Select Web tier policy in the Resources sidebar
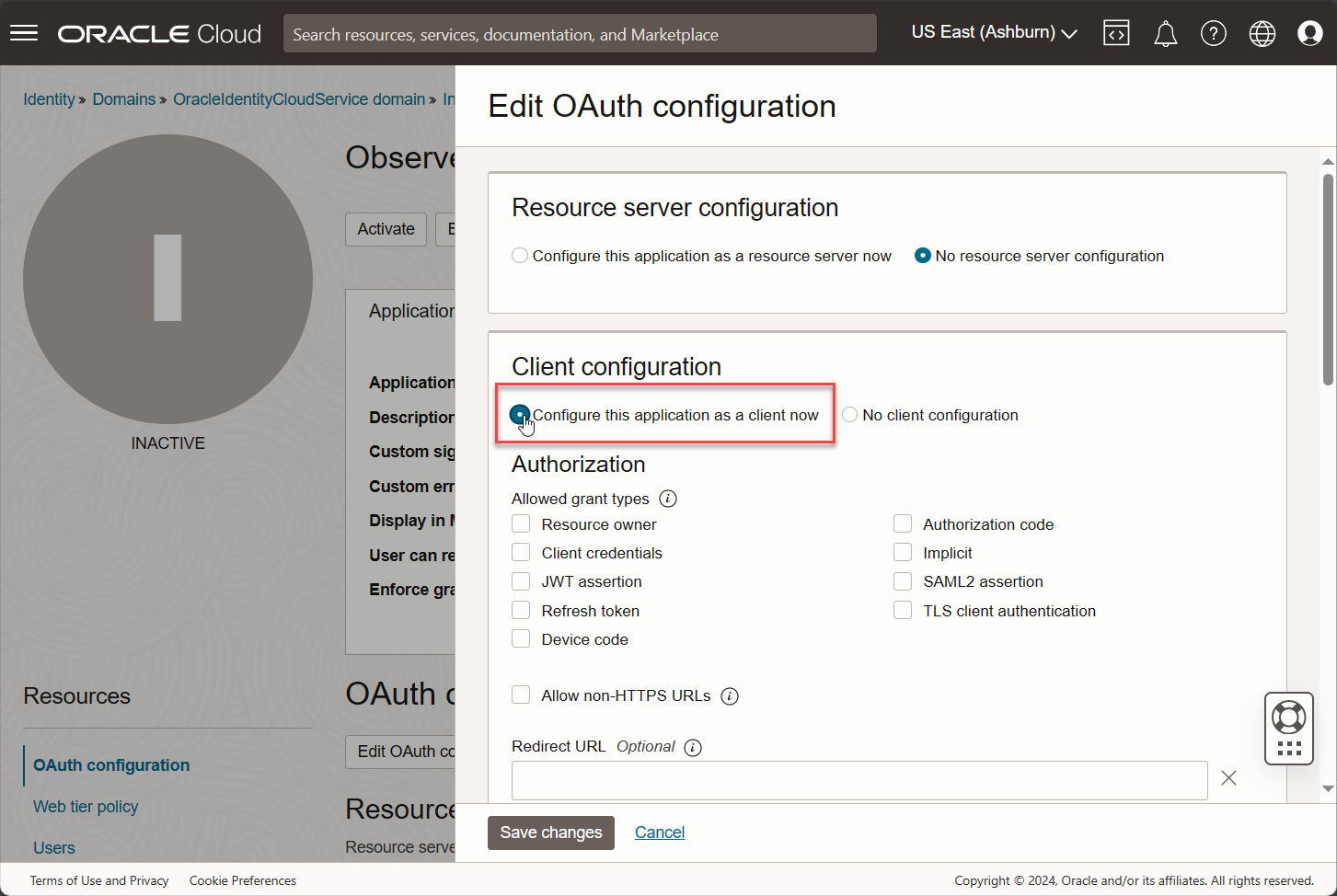The width and height of the screenshot is (1337, 896). 86,807
